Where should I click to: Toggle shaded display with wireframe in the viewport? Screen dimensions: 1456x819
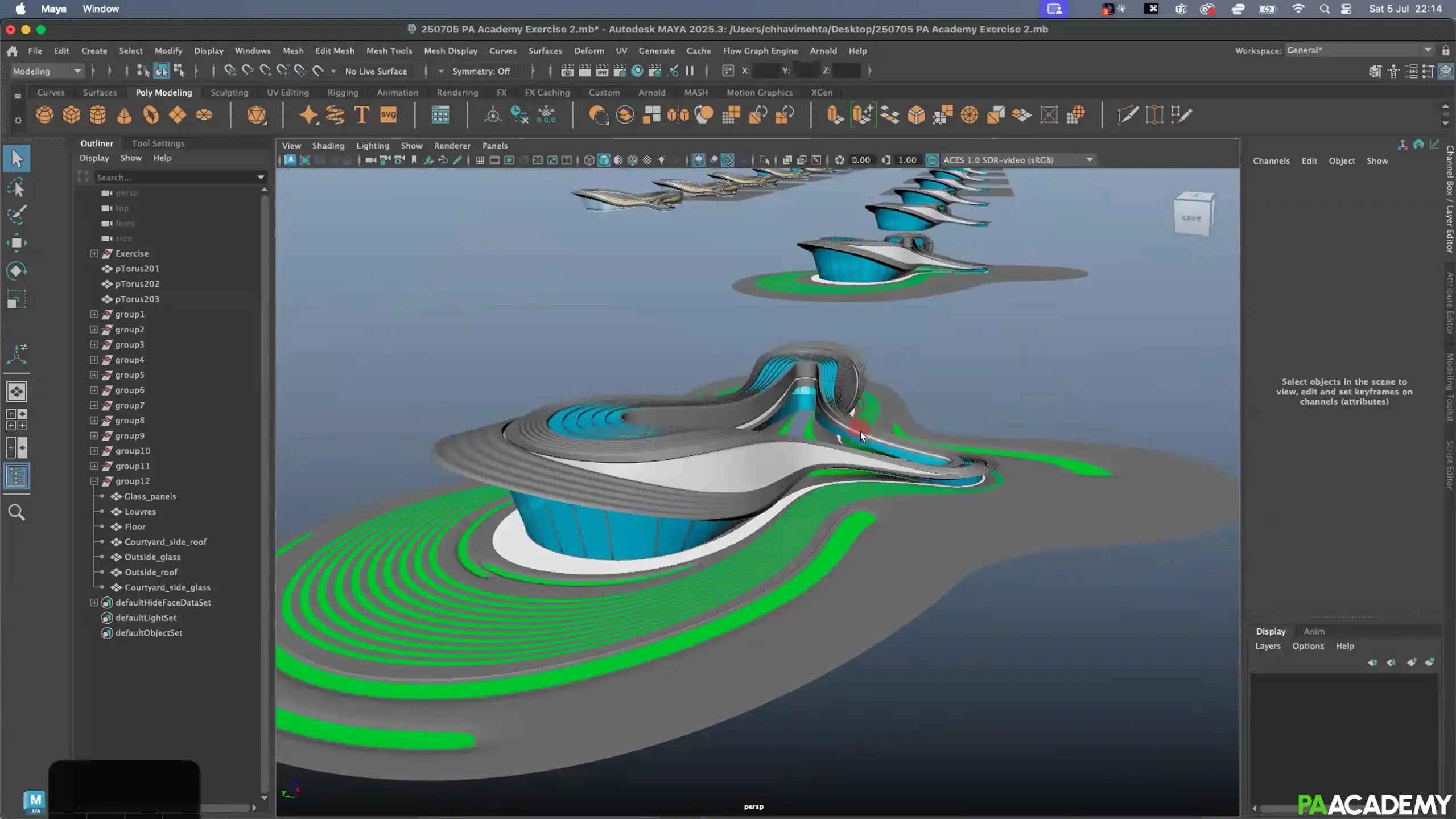(x=632, y=160)
